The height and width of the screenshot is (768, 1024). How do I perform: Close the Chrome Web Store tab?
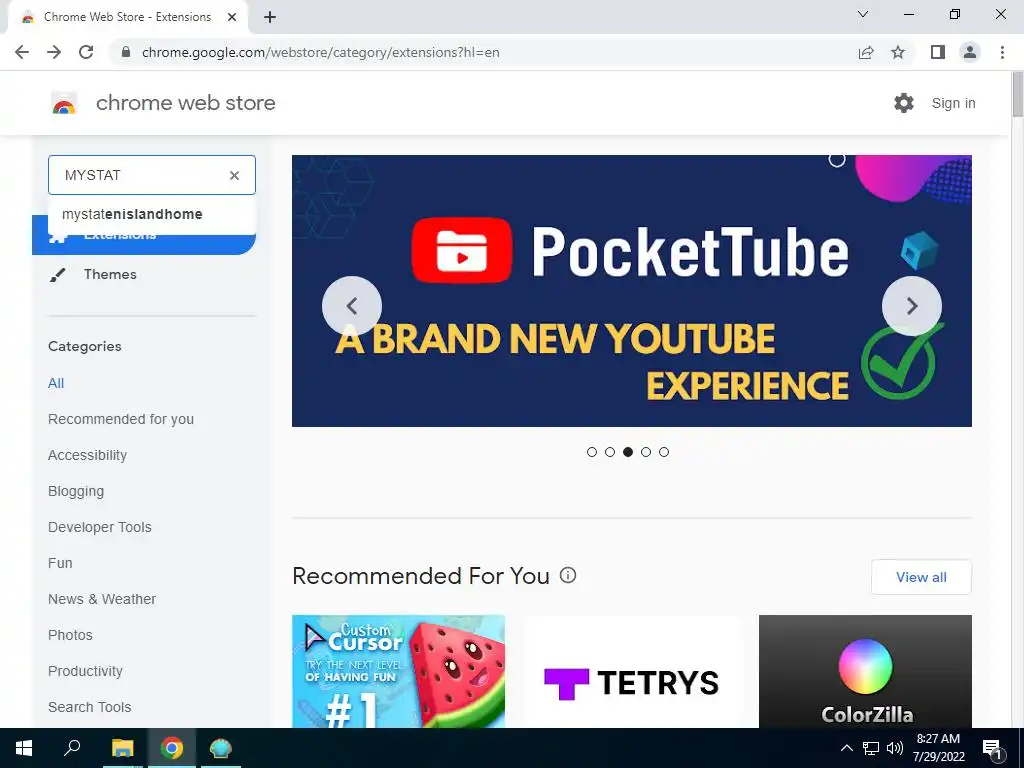click(232, 17)
